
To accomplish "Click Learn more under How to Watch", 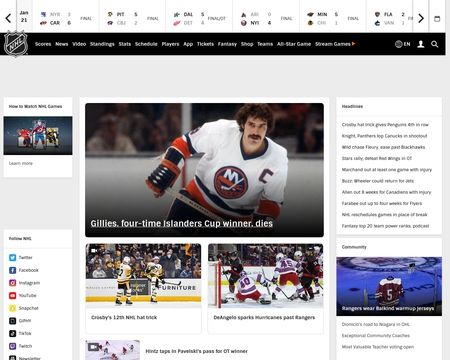I will 21,163.
